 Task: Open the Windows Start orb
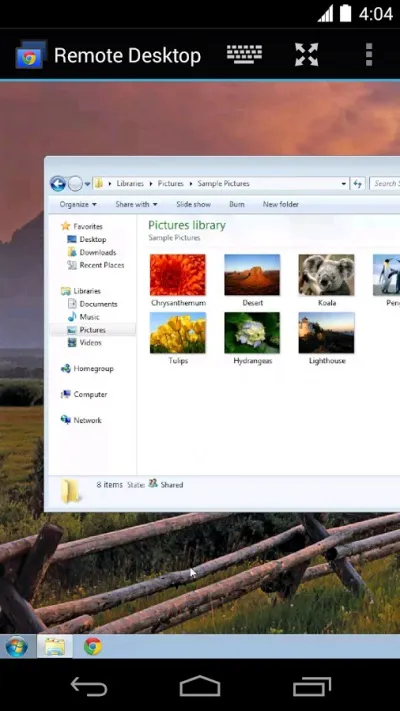pos(17,647)
